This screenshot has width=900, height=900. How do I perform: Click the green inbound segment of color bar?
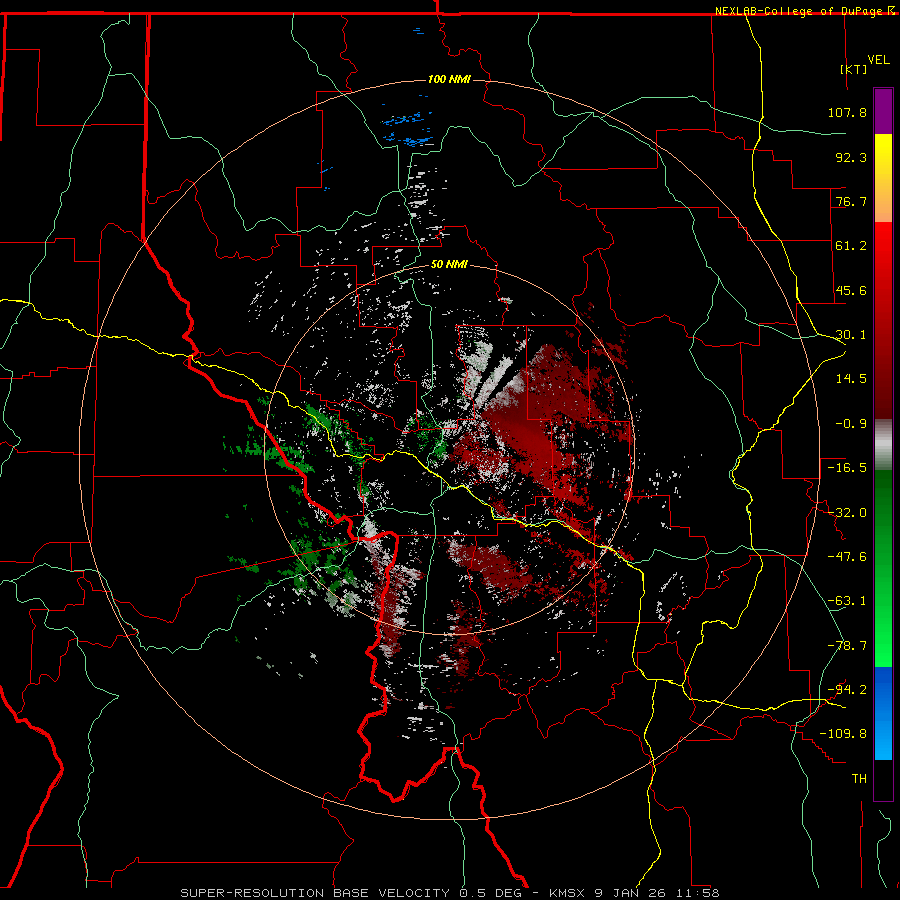tap(883, 568)
